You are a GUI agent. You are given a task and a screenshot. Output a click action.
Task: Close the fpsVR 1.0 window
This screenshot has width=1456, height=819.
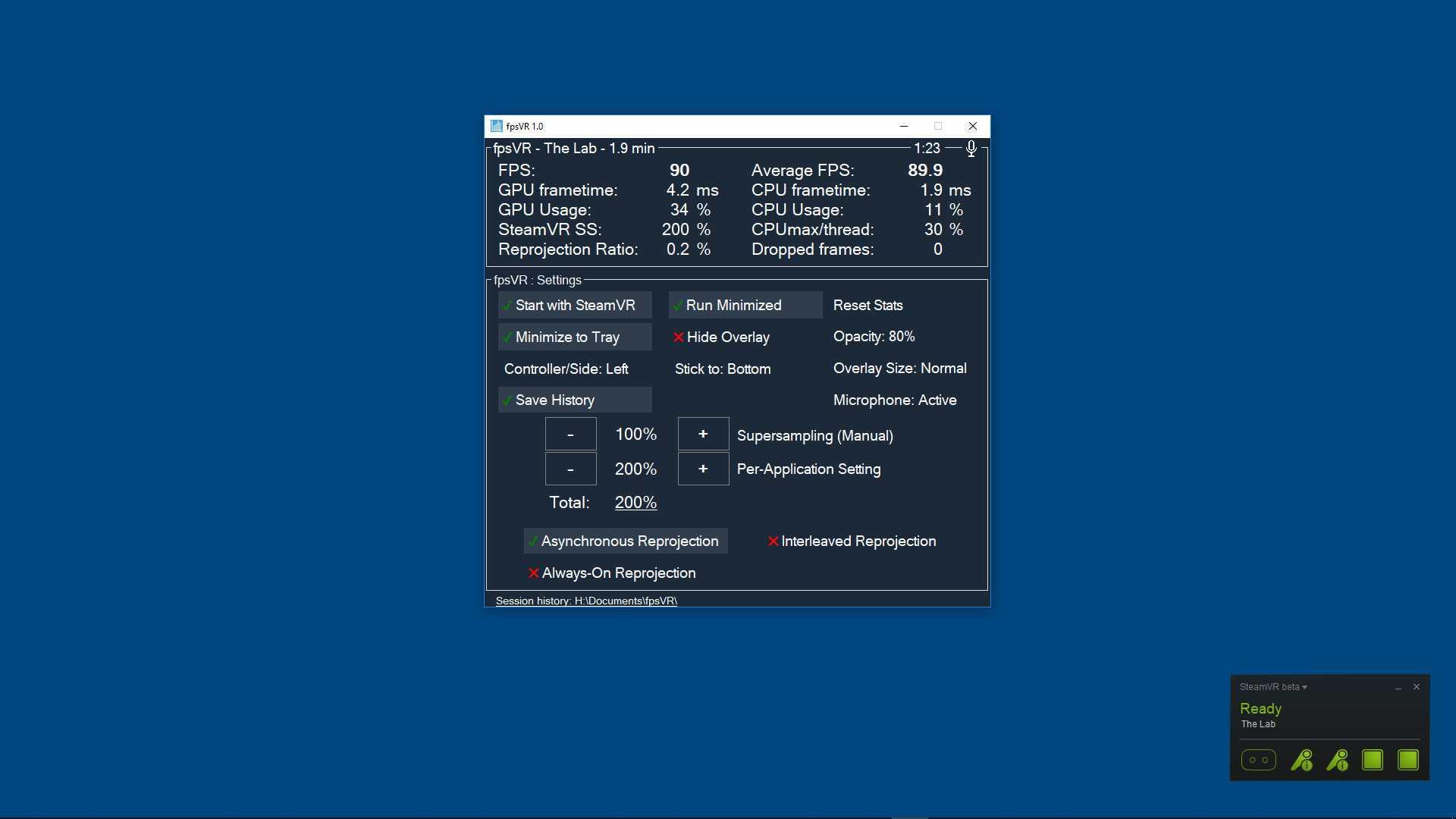click(x=972, y=126)
